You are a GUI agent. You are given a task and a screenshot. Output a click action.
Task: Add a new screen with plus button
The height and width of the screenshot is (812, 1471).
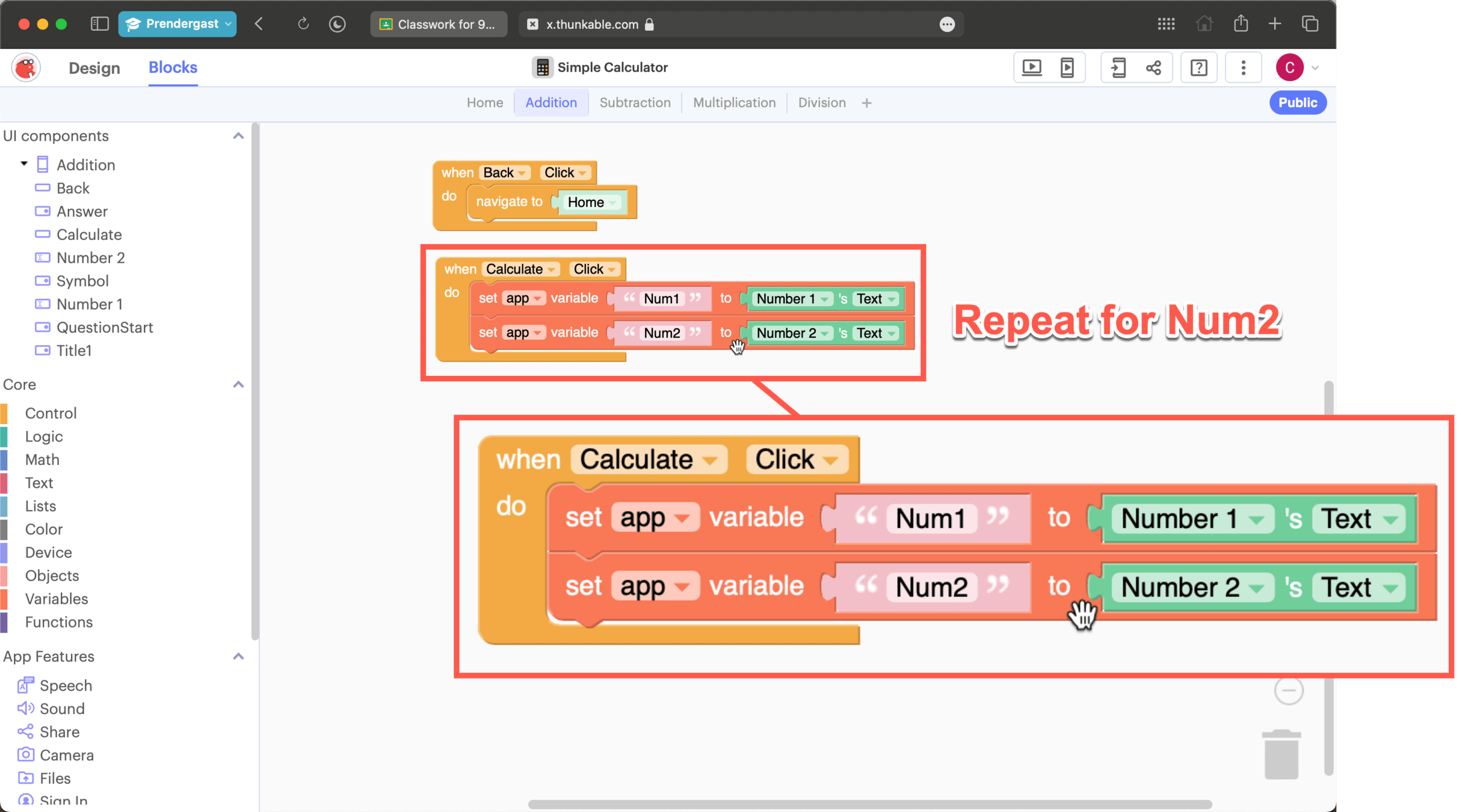pos(866,103)
